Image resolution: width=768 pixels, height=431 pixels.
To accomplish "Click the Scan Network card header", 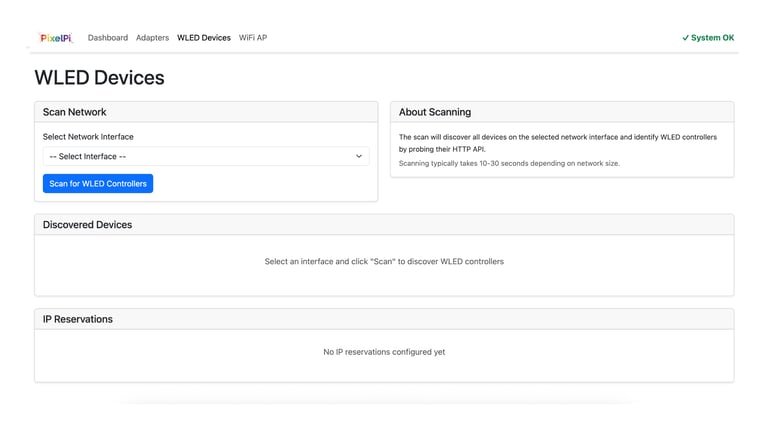I will [x=206, y=112].
